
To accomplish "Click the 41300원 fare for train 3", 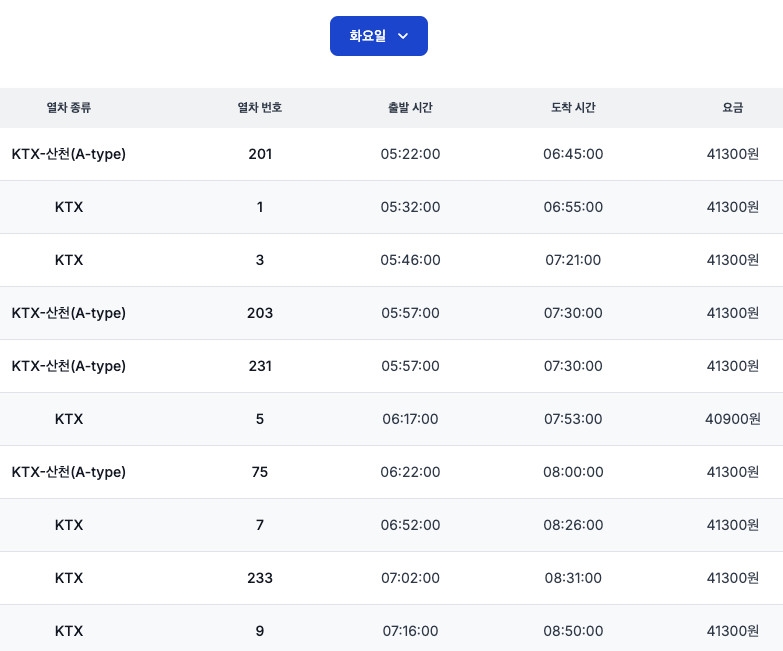I will (x=733, y=260).
